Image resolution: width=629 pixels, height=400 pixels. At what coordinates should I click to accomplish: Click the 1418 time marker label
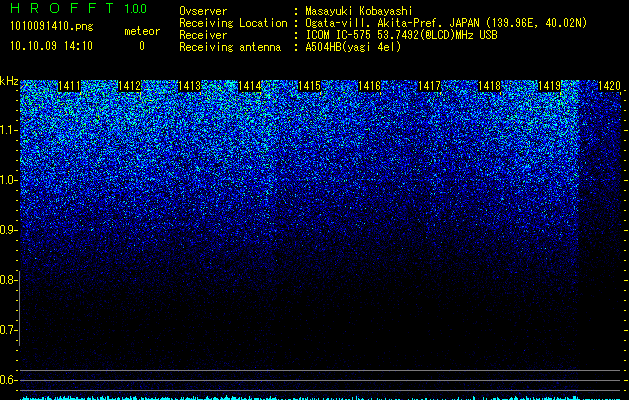(489, 86)
